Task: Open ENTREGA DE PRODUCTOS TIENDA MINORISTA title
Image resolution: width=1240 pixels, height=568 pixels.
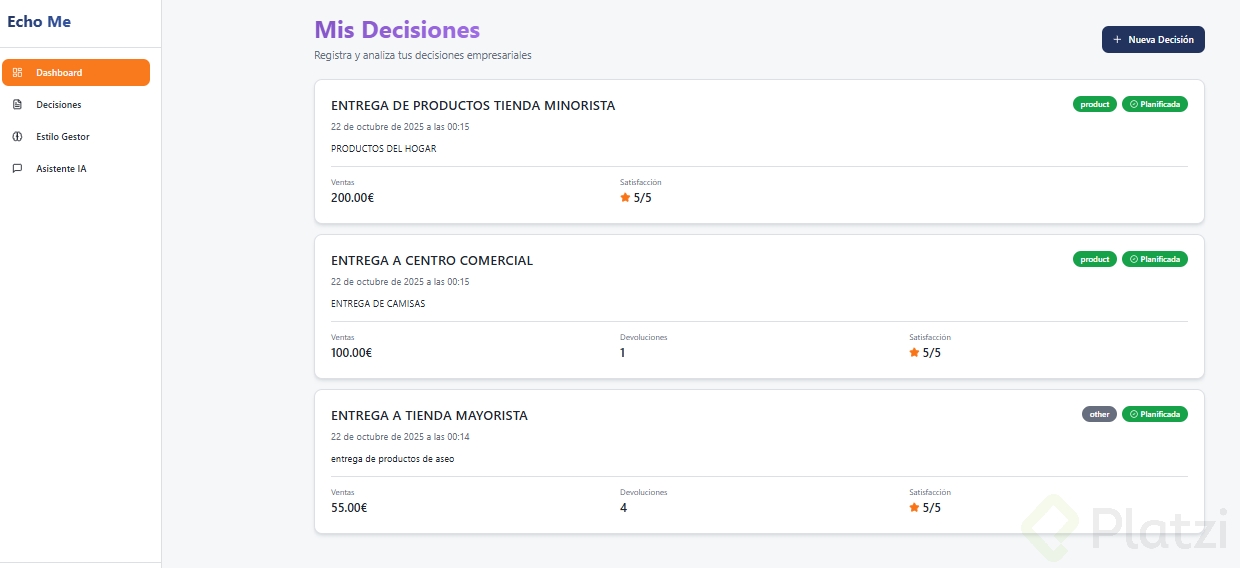Action: tap(473, 106)
